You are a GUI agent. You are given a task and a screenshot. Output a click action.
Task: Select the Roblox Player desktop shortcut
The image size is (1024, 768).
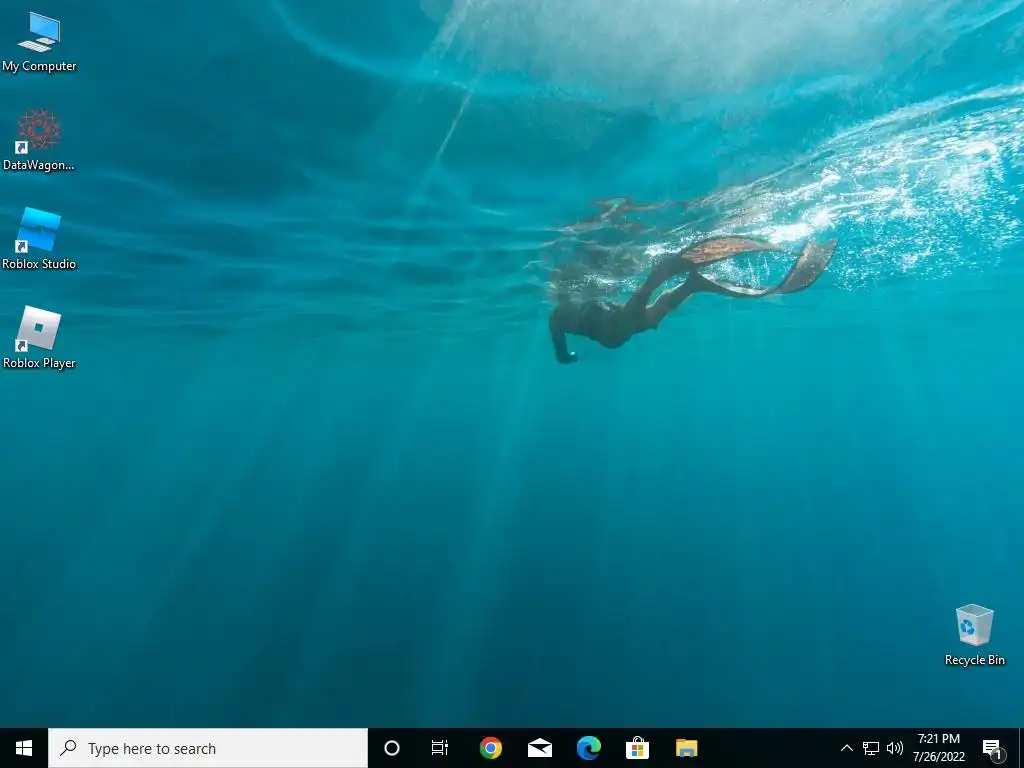tap(39, 338)
